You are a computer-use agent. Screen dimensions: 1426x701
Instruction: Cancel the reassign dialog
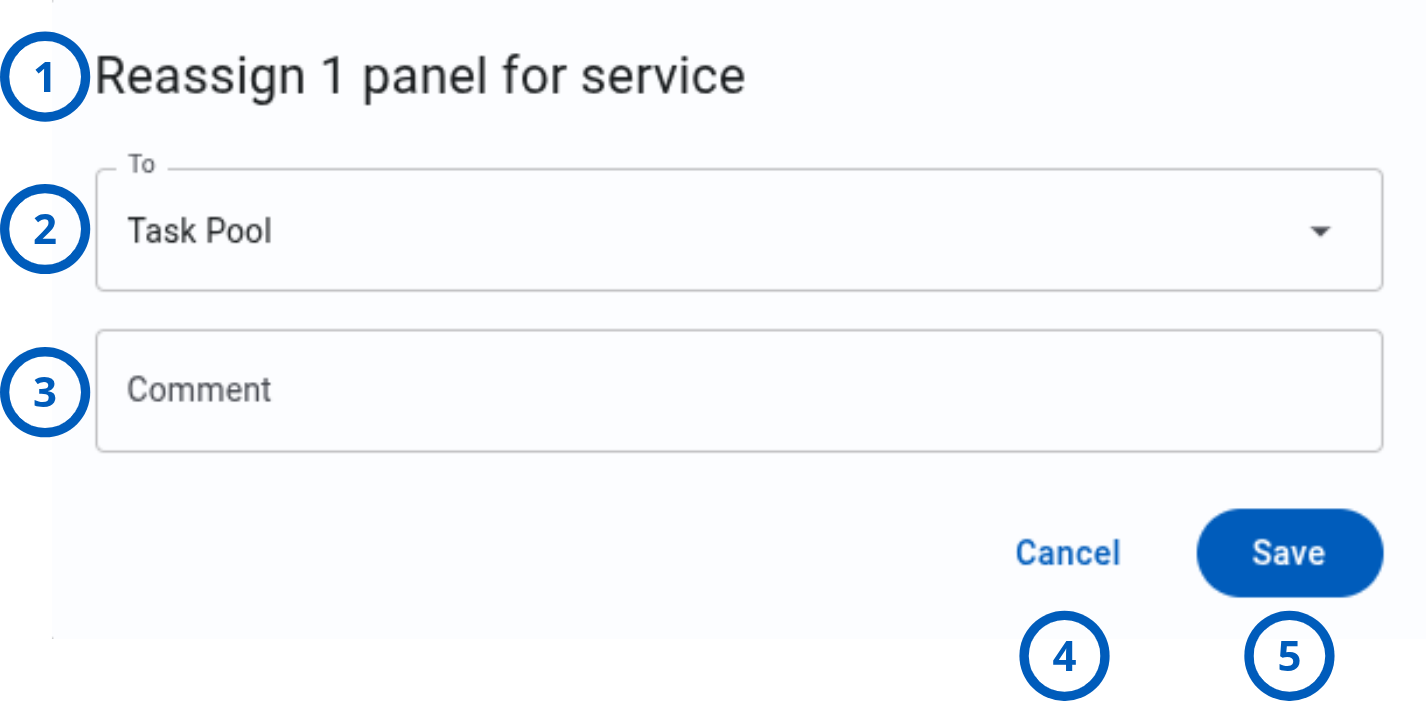[1068, 553]
